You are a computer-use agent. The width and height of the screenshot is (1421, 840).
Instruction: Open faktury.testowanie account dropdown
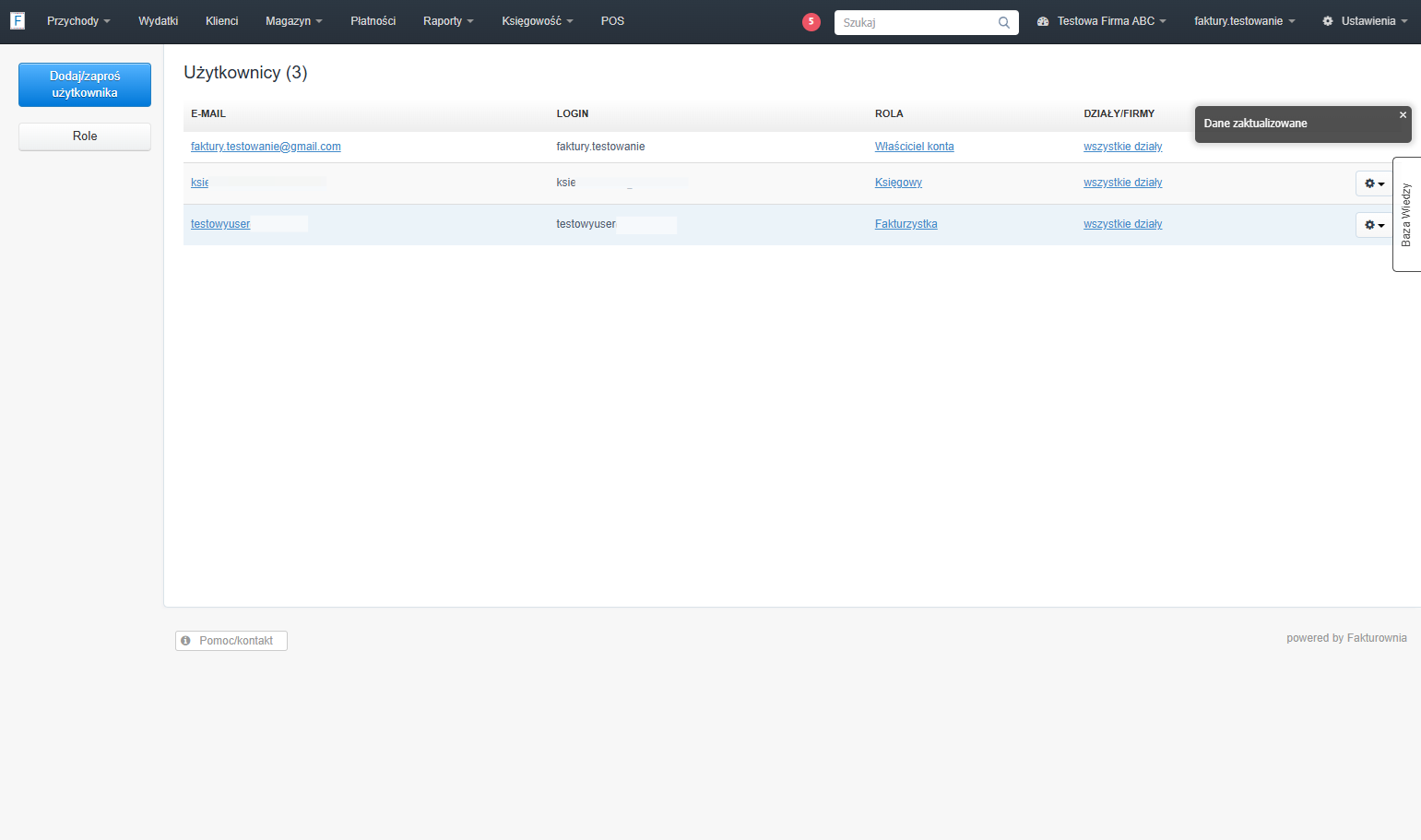click(x=1244, y=21)
